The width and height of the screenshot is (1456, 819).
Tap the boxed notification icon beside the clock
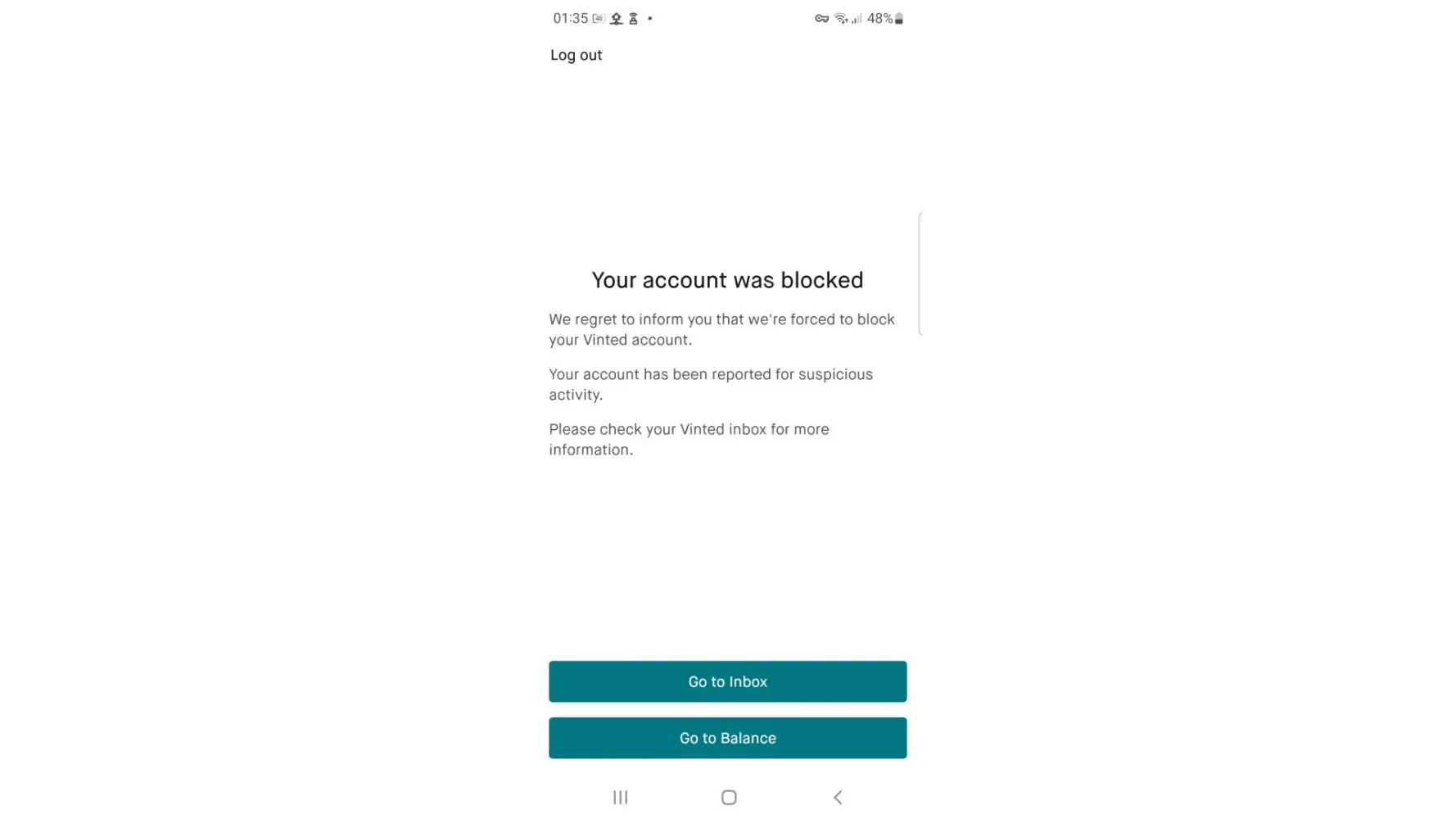[599, 18]
